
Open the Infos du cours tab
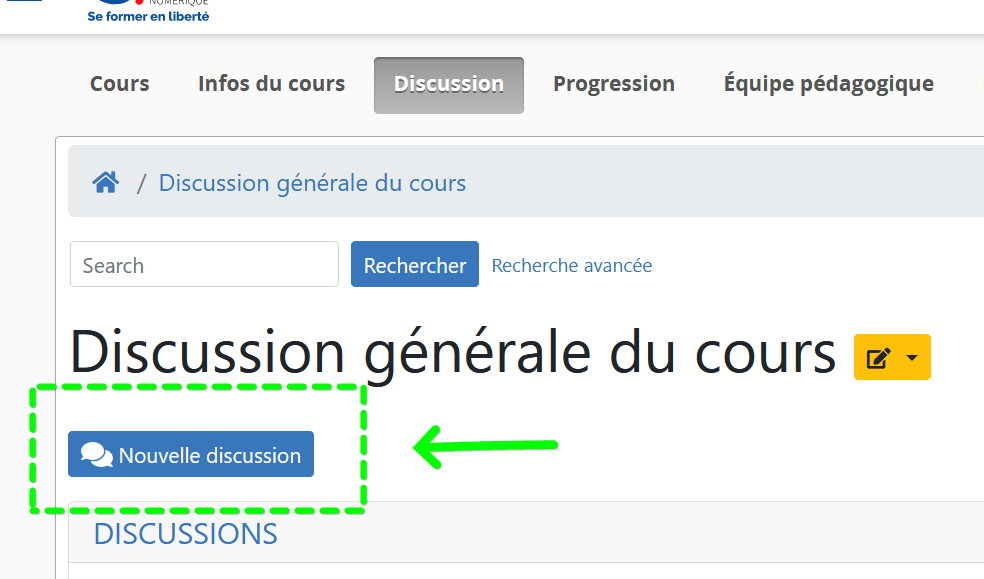pyautogui.click(x=271, y=84)
